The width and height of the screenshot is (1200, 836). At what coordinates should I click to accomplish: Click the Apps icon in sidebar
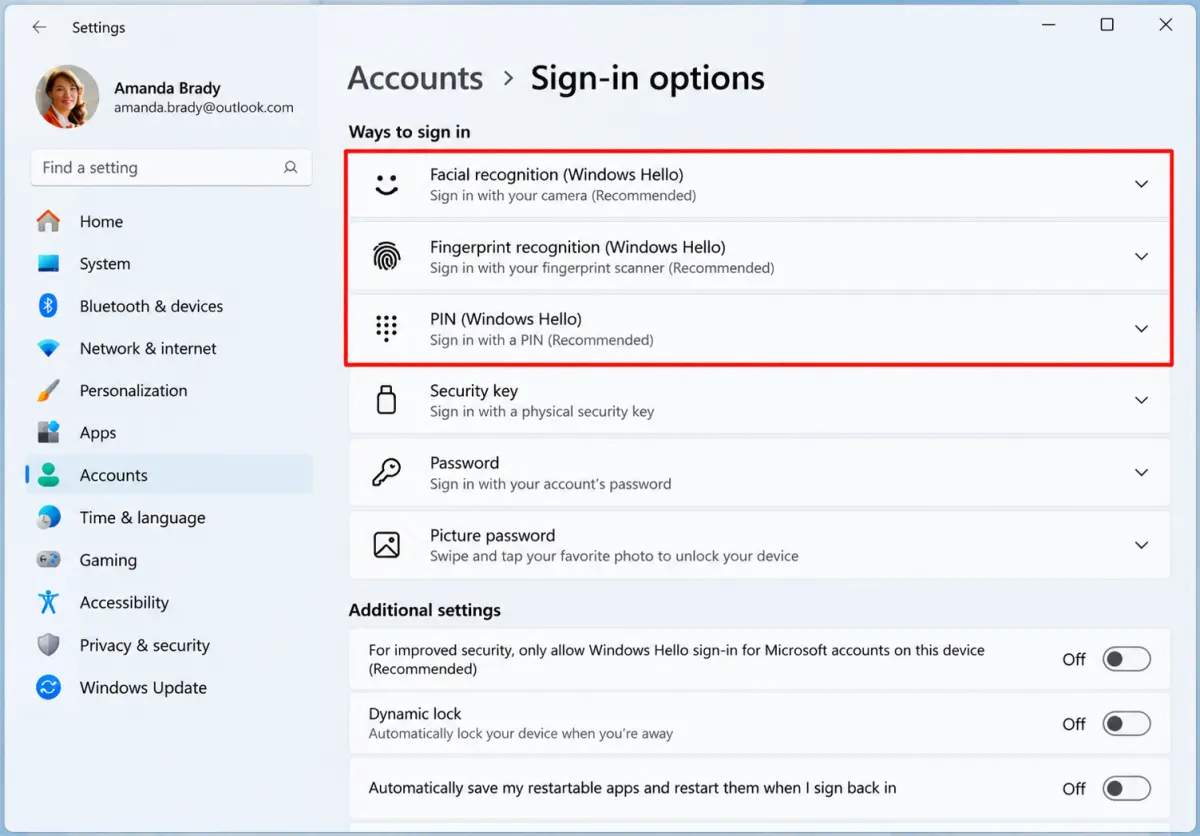pos(48,433)
